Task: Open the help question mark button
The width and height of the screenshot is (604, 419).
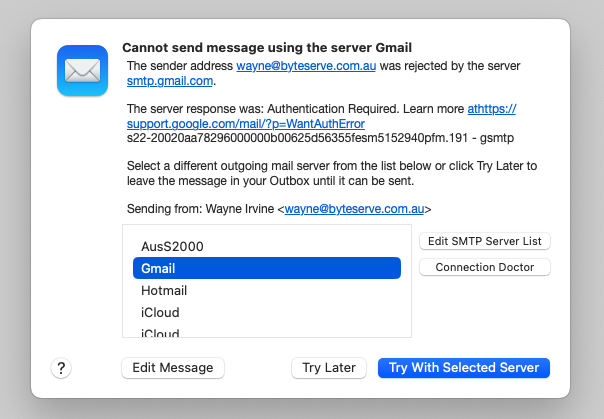Action: click(61, 368)
